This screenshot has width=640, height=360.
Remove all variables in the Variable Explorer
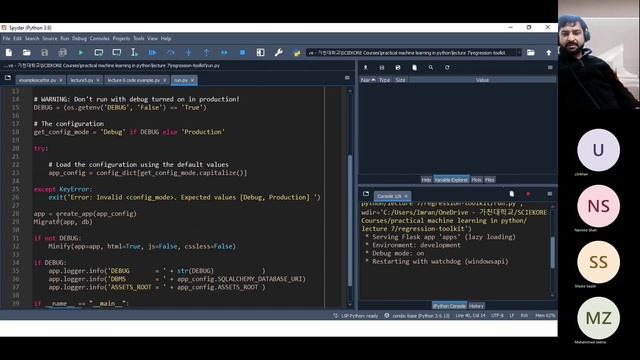pos(414,68)
